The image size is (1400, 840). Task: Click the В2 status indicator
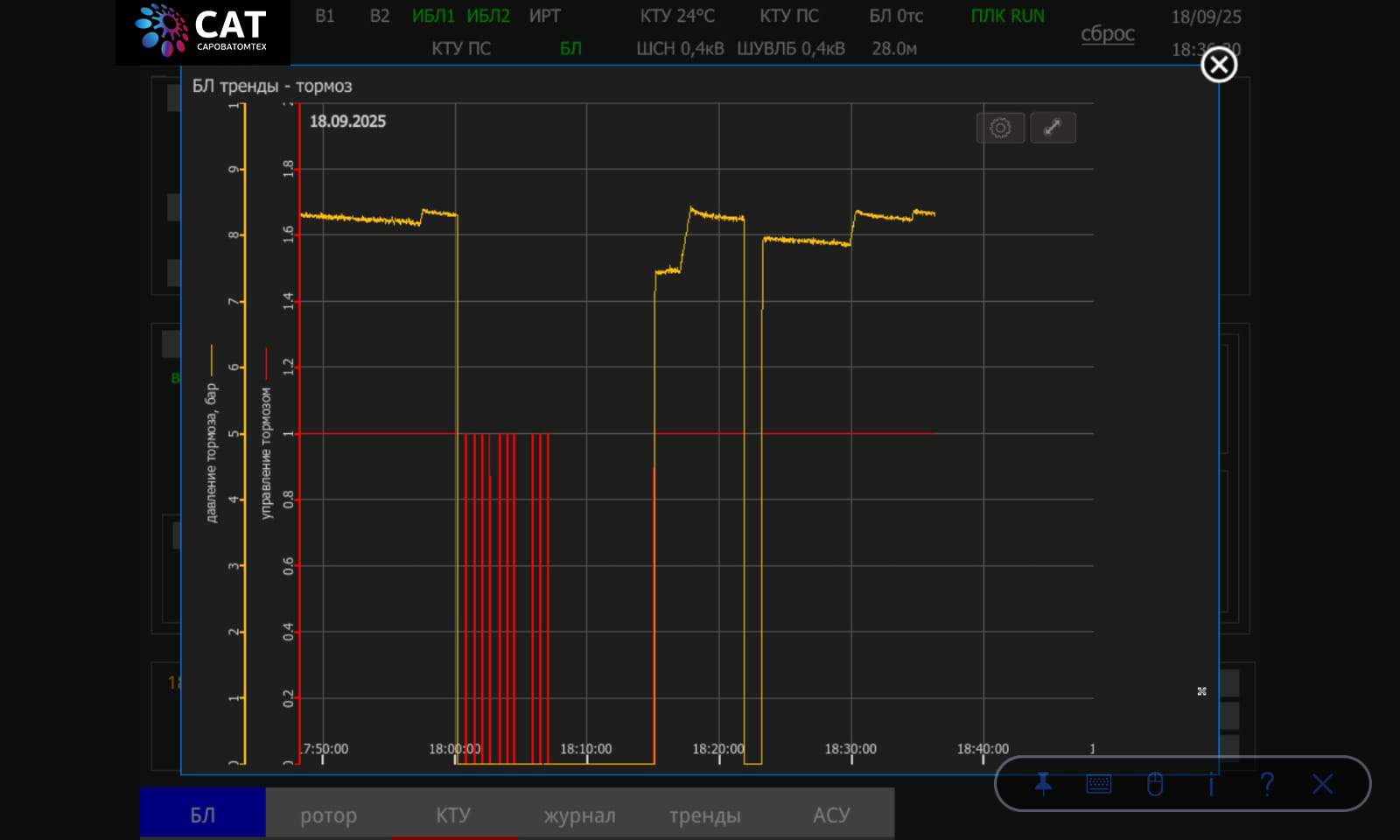click(x=380, y=16)
